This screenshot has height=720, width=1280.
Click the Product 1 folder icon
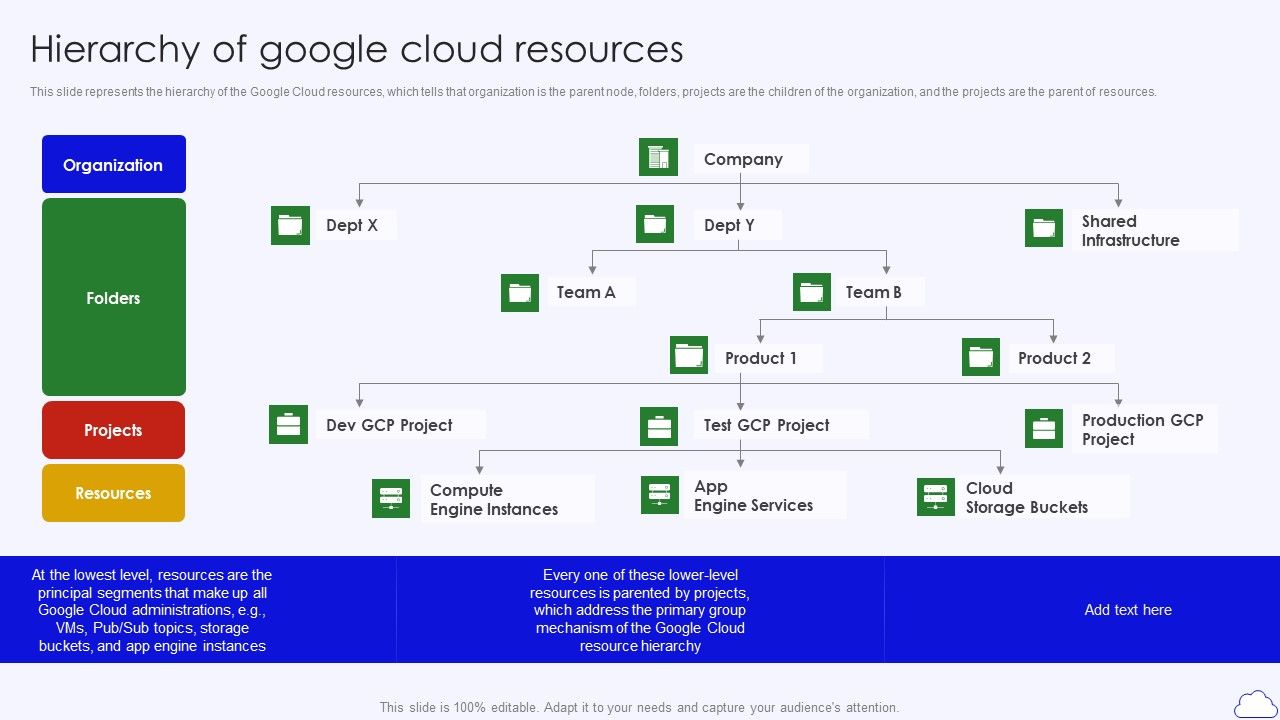pyautogui.click(x=689, y=355)
